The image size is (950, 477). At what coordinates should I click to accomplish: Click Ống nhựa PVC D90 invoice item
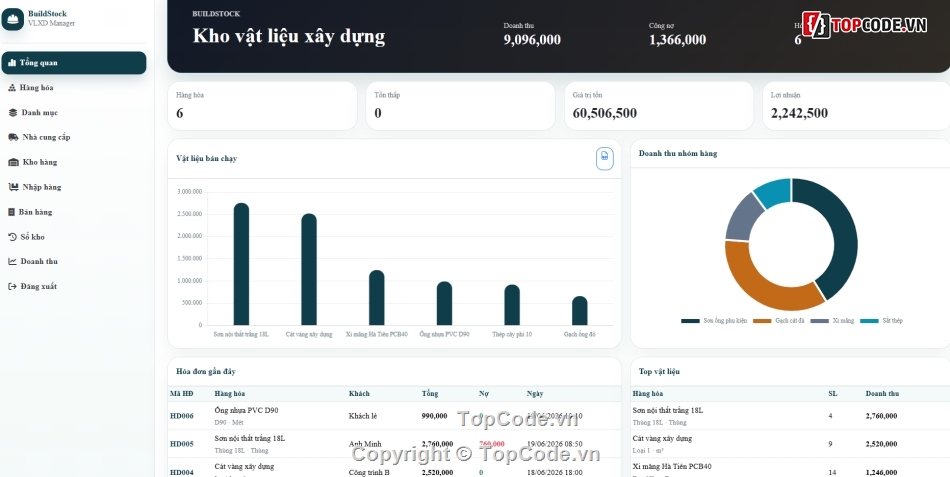(x=247, y=410)
